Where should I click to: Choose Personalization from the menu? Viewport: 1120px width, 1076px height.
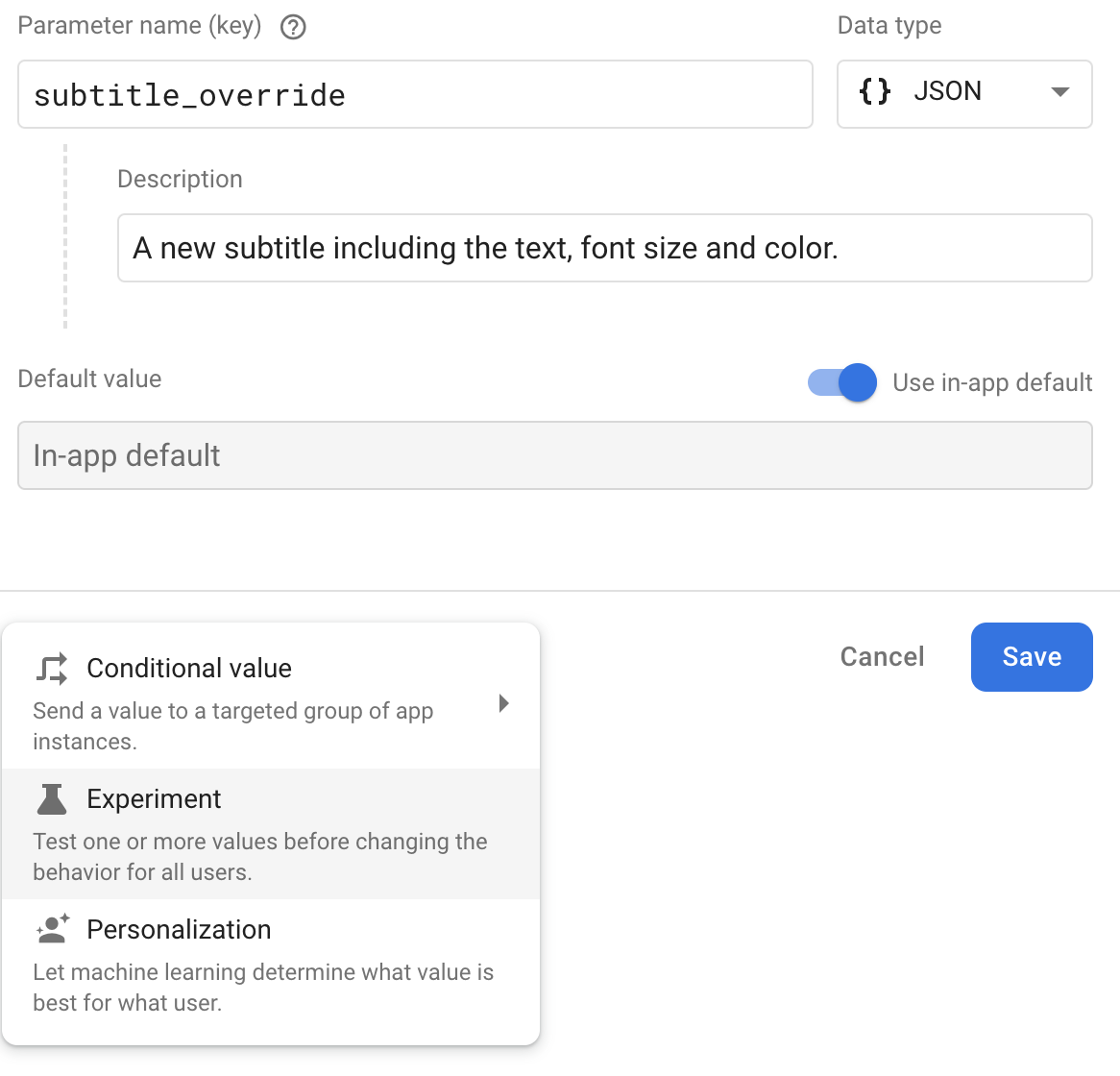[x=179, y=929]
